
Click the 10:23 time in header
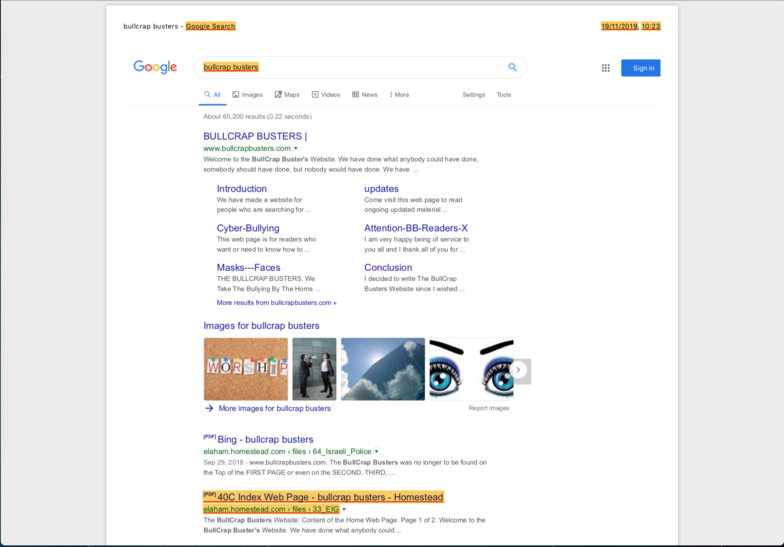point(651,26)
